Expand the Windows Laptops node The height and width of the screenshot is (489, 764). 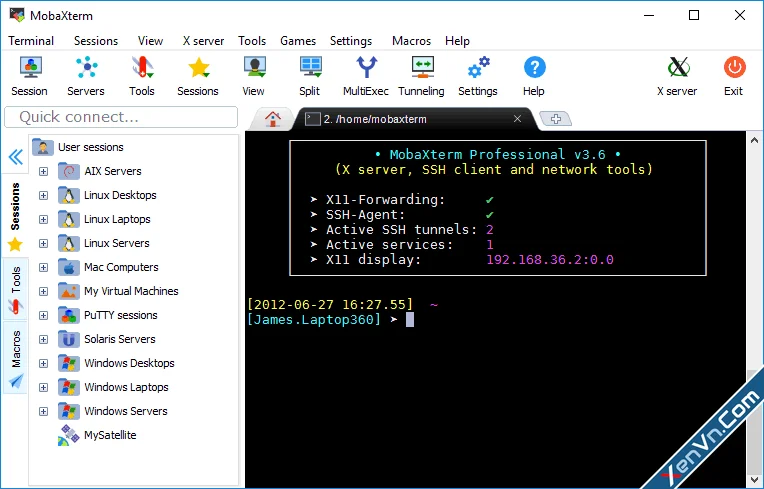(43, 387)
